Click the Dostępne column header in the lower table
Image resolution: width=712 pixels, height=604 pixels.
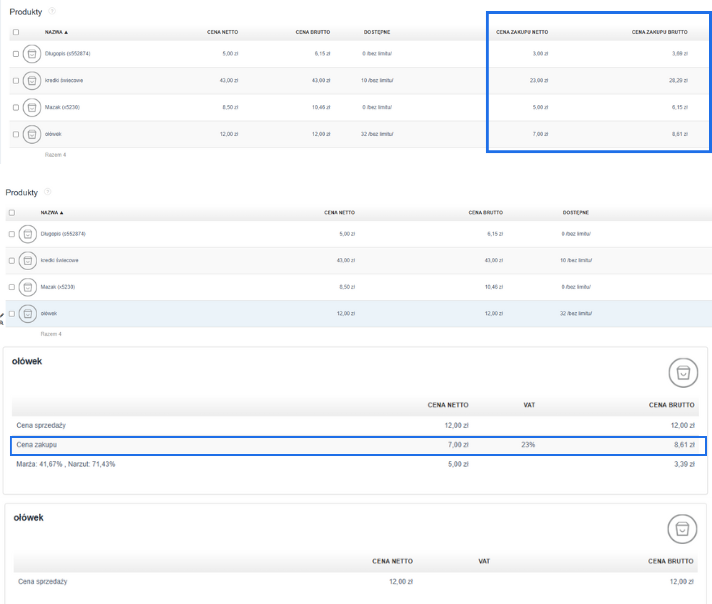point(575,213)
